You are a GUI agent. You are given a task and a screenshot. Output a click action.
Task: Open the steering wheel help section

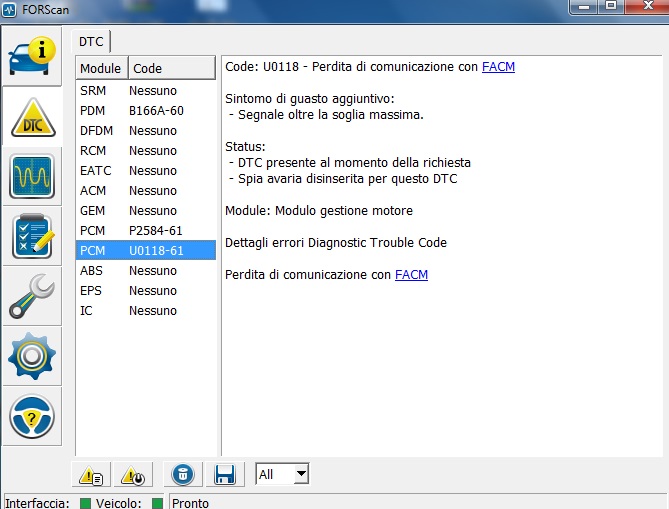(32, 416)
